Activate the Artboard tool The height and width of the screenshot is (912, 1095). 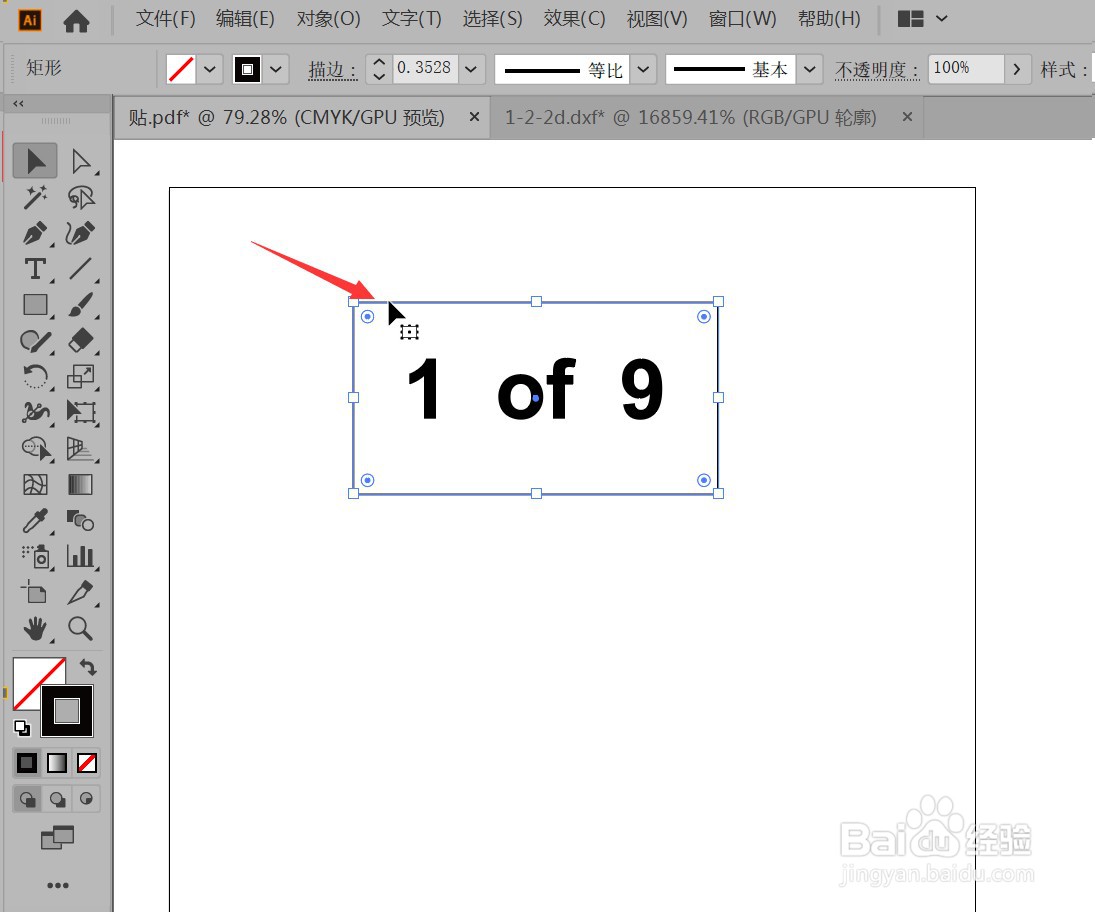coord(35,593)
